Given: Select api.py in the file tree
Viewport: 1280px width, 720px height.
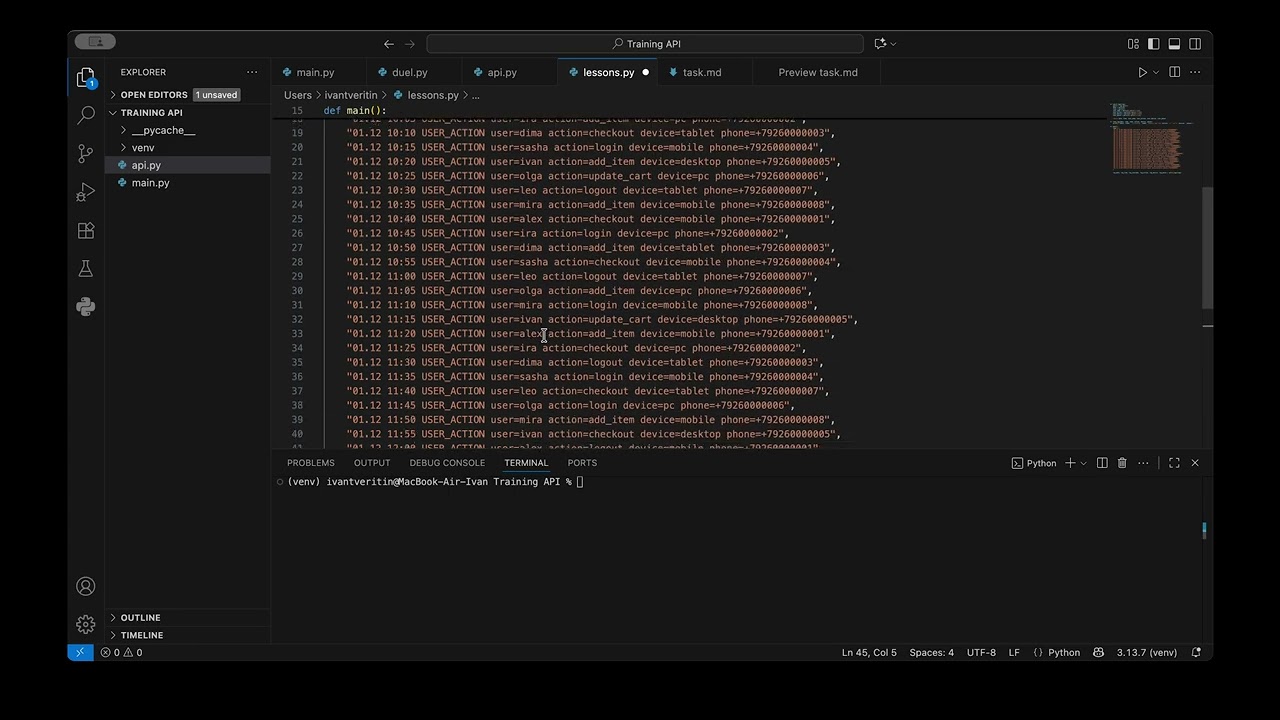Looking at the screenshot, I should 187,165.
